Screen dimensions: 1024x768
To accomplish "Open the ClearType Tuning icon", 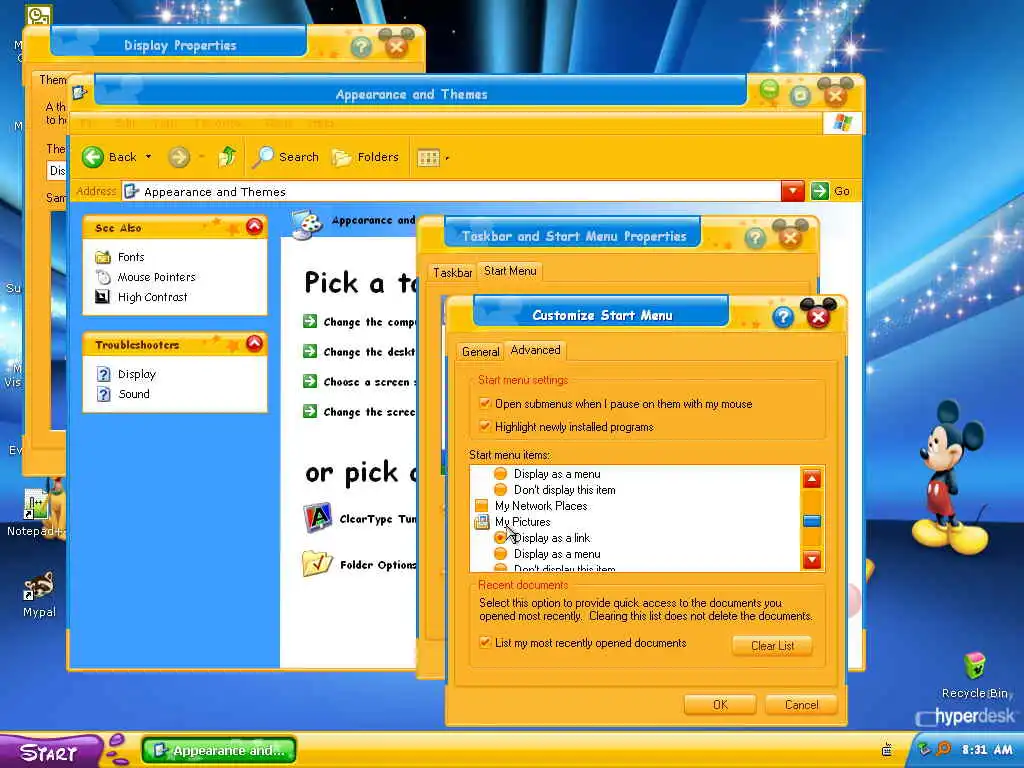I will click(317, 518).
